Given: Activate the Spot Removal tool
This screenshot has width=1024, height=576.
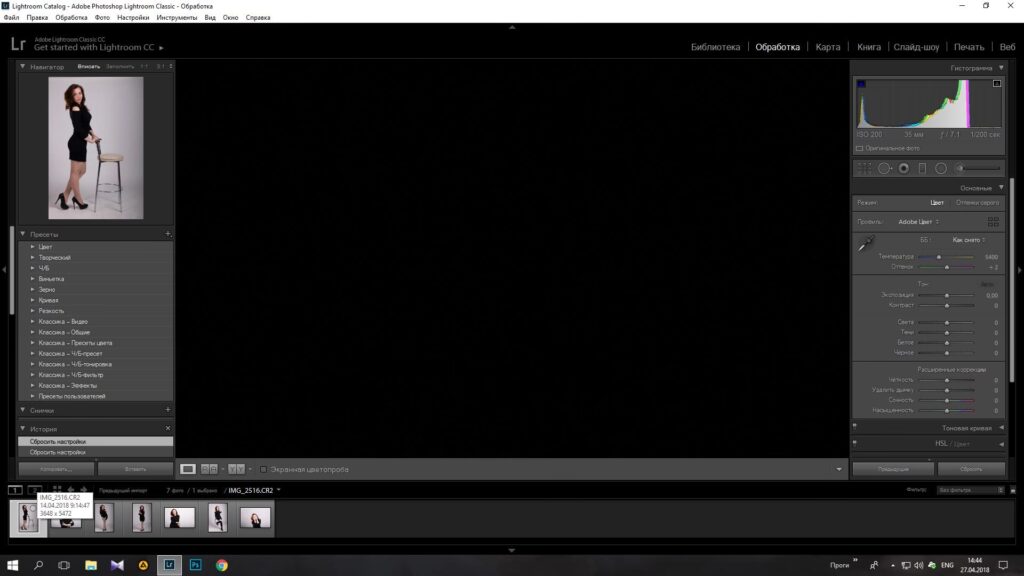Looking at the screenshot, I should 884,168.
